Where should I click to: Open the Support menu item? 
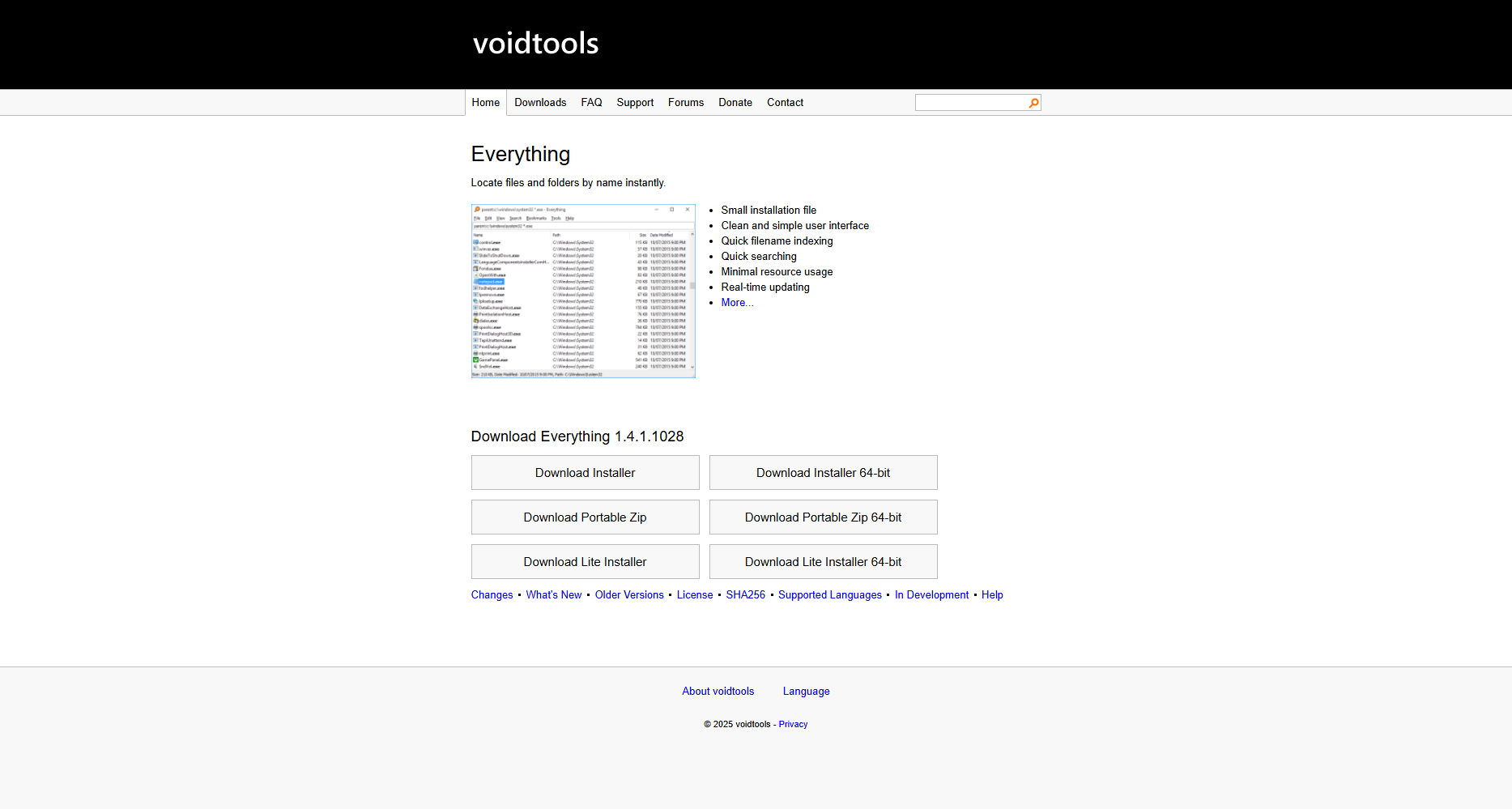[635, 103]
